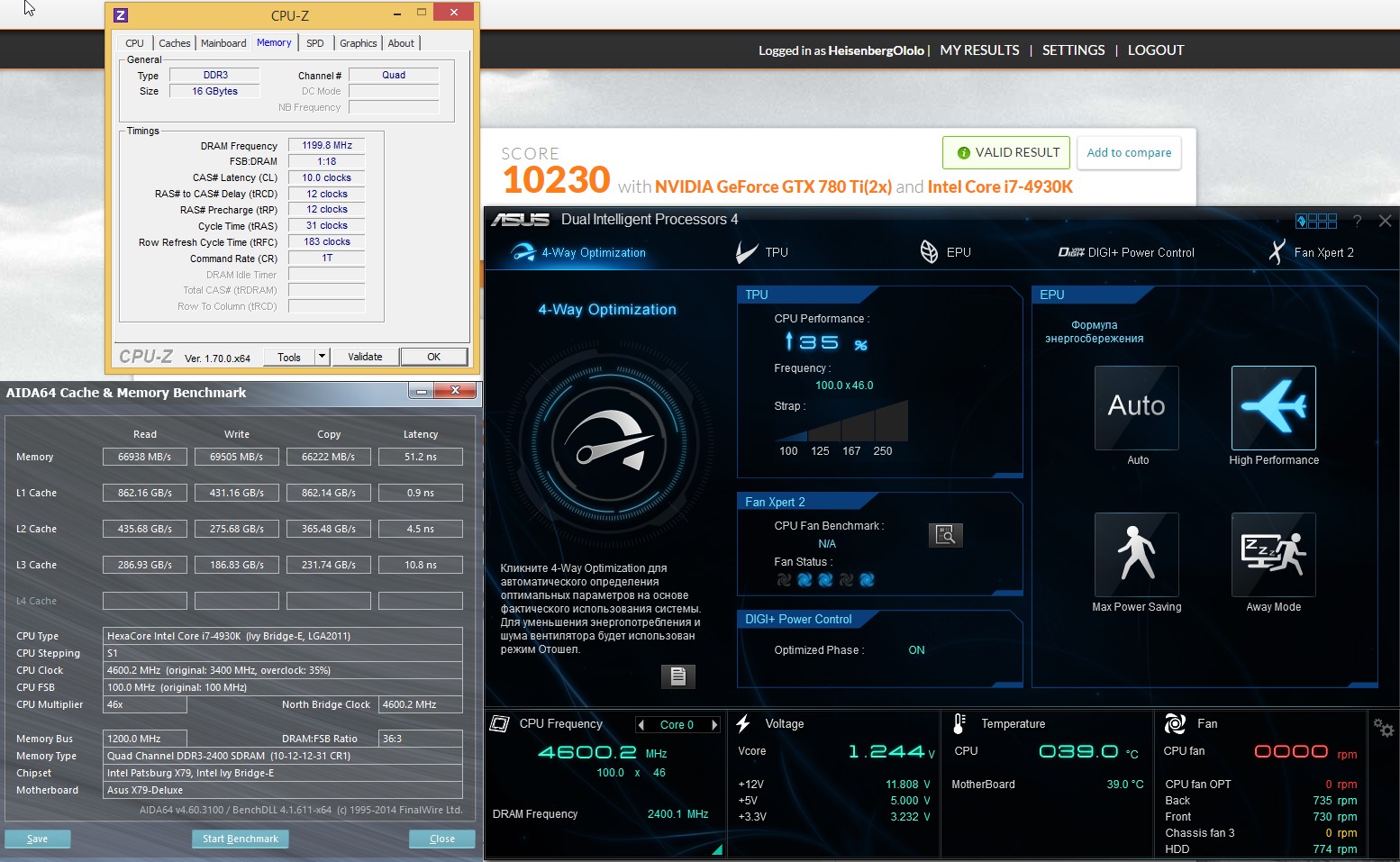The height and width of the screenshot is (862, 1400).
Task: Click the Temperature thermometer icon
Action: click(x=959, y=723)
